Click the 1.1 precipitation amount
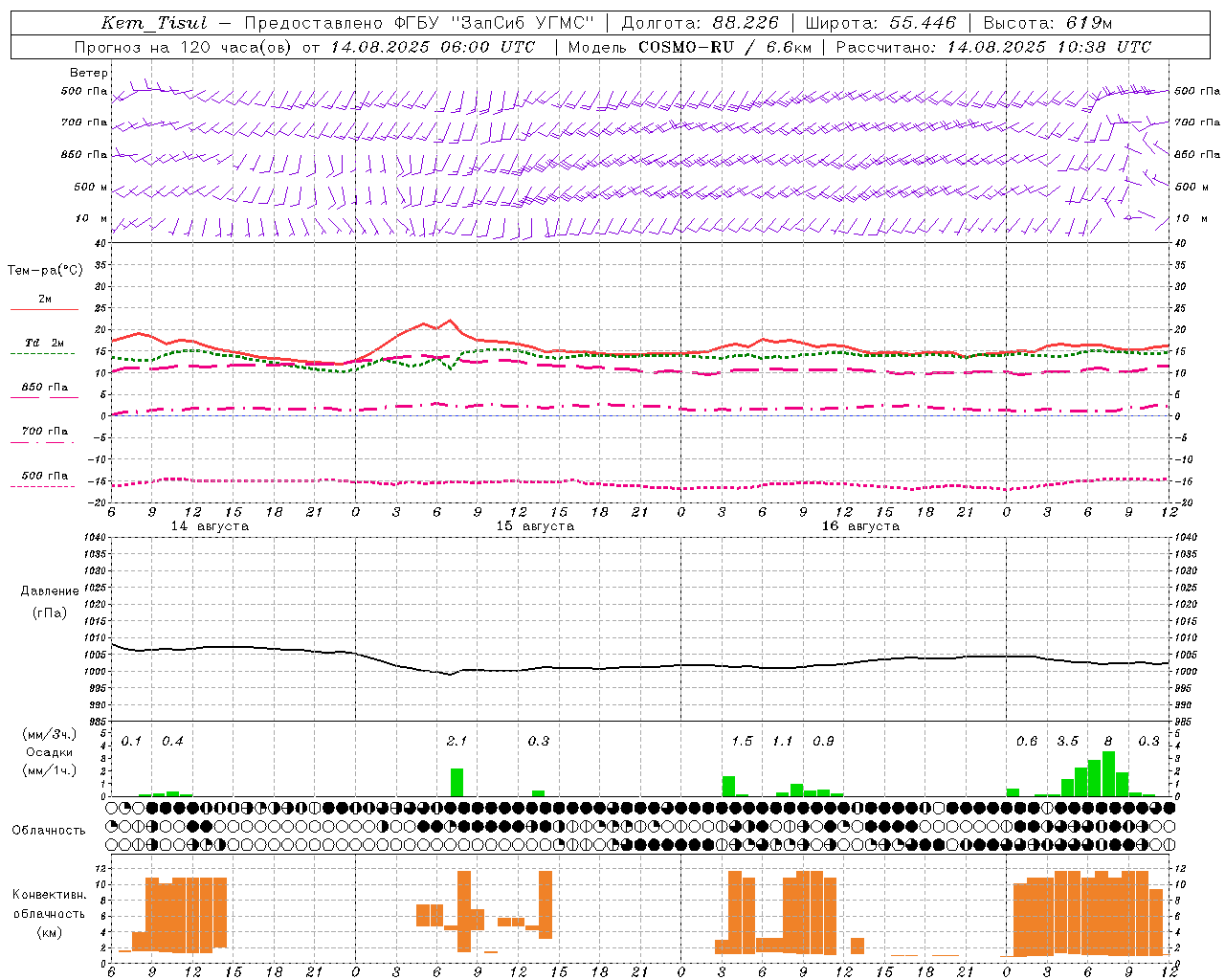 pos(783,742)
